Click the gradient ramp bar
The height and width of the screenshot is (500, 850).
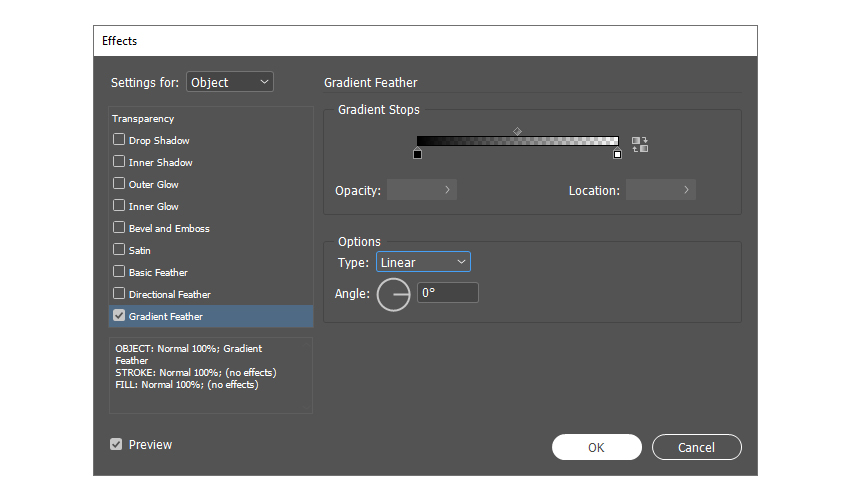(x=518, y=141)
